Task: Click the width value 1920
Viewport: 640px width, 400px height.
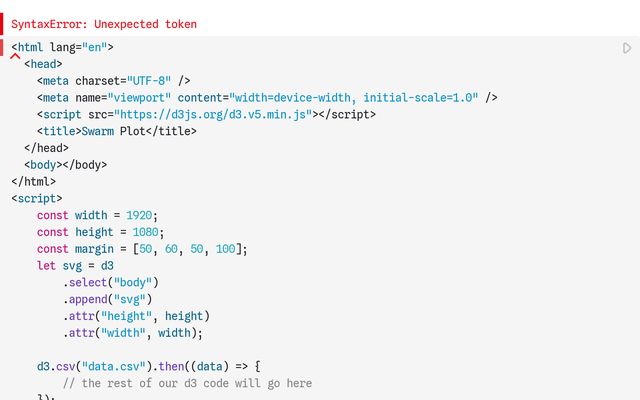Action: (x=140, y=216)
